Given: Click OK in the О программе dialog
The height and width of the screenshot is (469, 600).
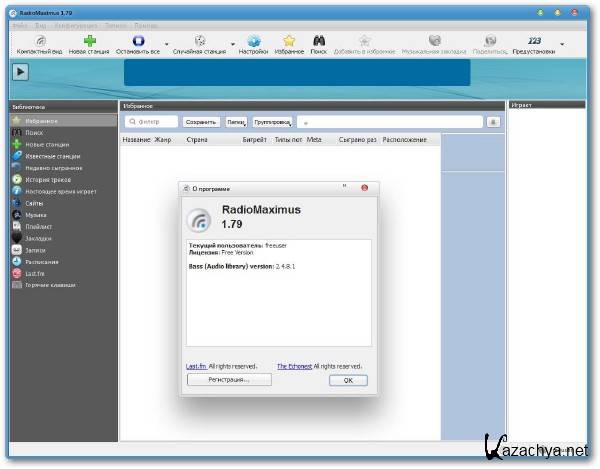Looking at the screenshot, I should coord(347,380).
